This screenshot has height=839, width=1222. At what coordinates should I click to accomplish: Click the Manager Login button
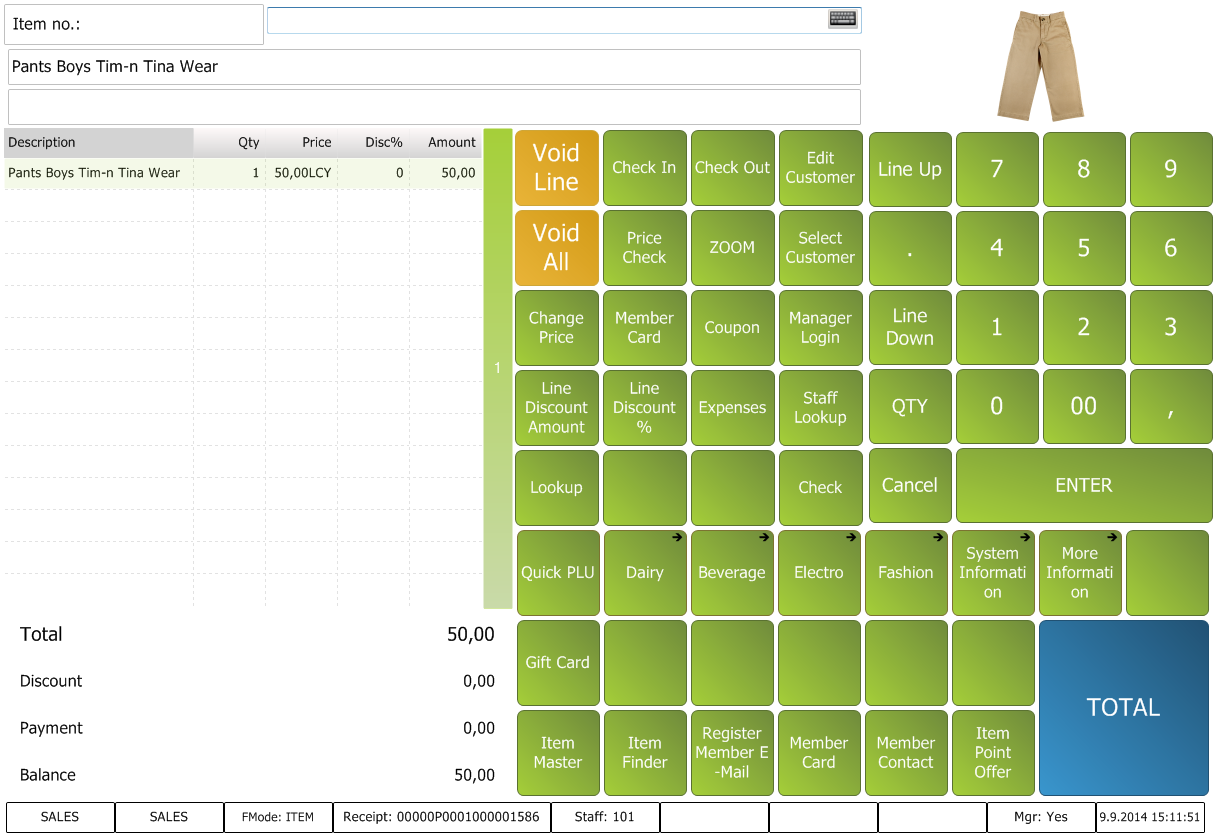point(820,328)
